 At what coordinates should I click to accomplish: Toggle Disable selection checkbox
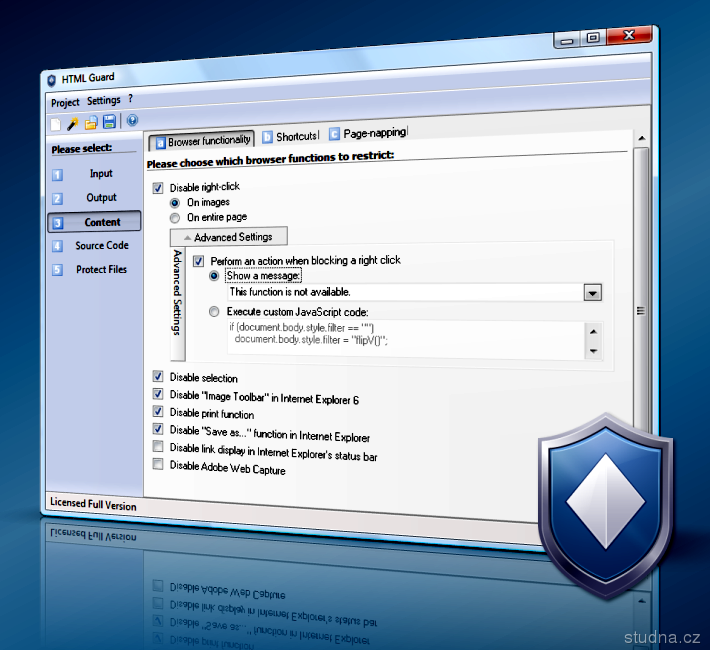[158, 376]
